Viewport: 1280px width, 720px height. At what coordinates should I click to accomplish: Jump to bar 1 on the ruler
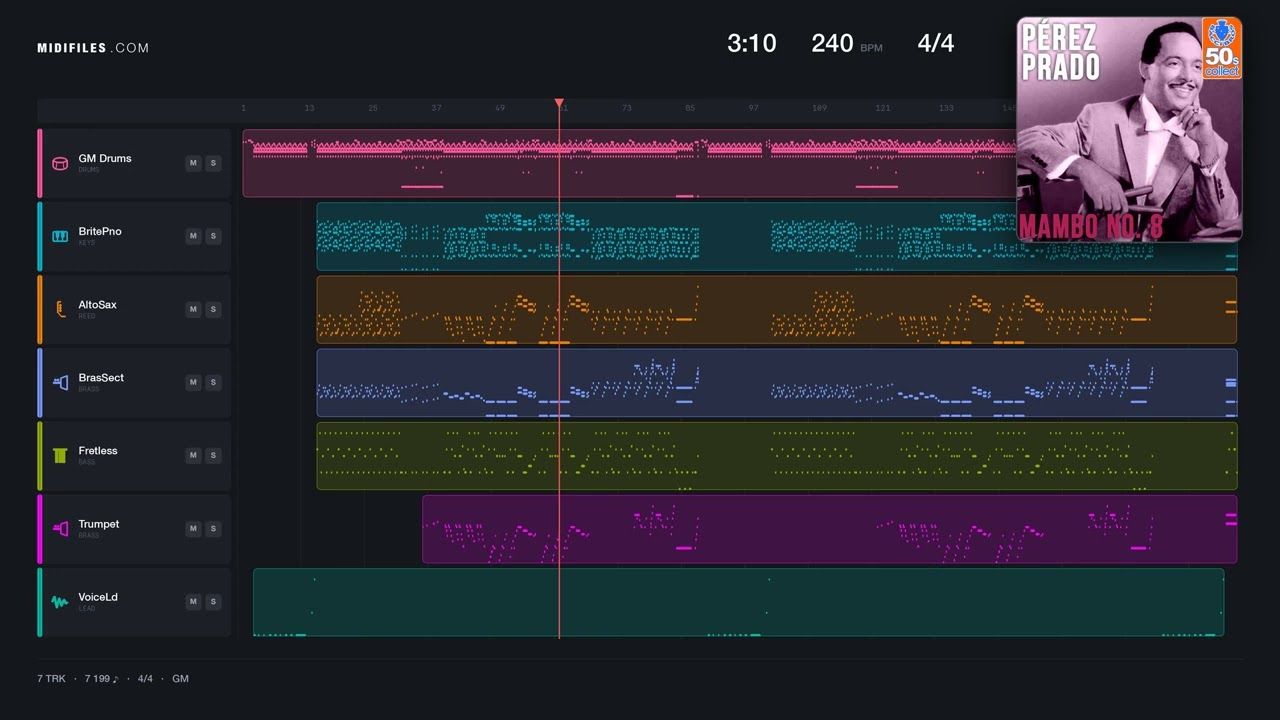(x=243, y=108)
